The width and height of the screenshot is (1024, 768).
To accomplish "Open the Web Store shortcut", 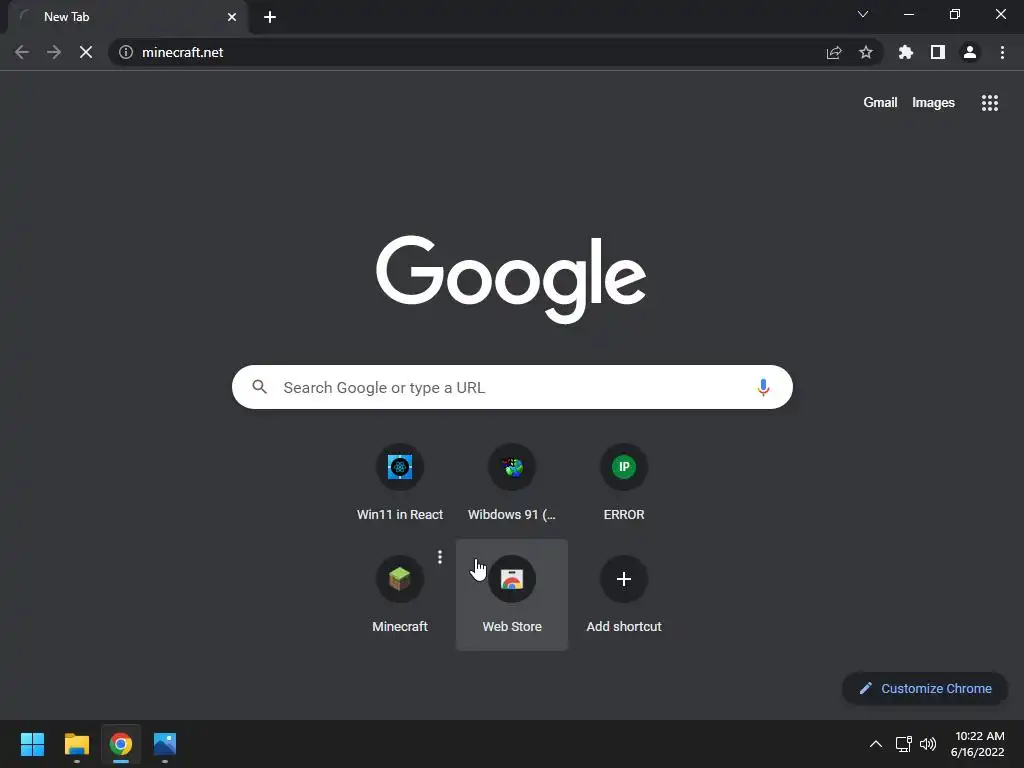I will coord(512,594).
